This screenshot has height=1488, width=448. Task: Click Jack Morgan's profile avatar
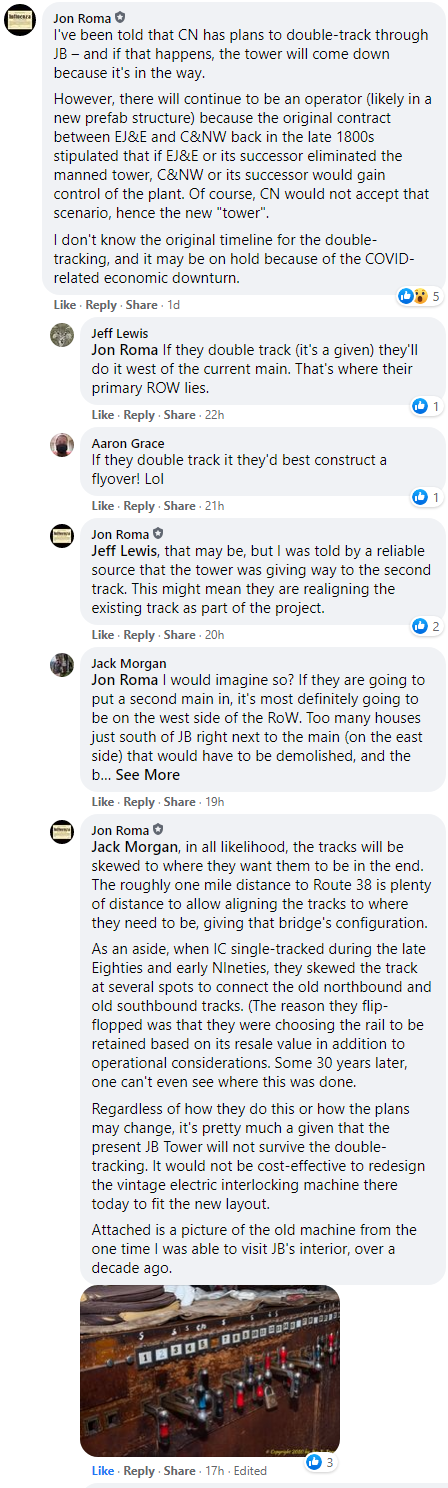[x=62, y=665]
